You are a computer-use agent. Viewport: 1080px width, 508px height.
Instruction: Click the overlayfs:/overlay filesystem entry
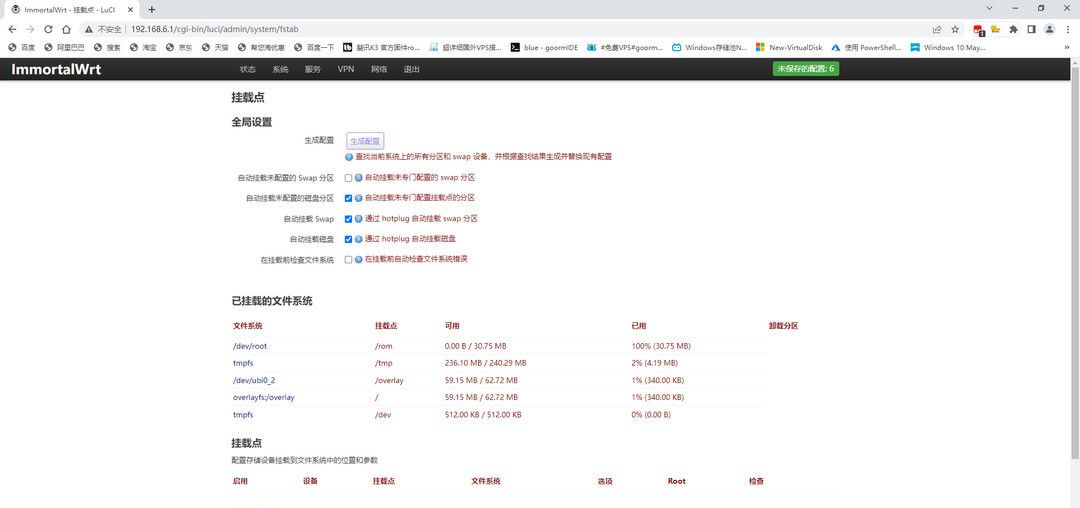pos(264,397)
